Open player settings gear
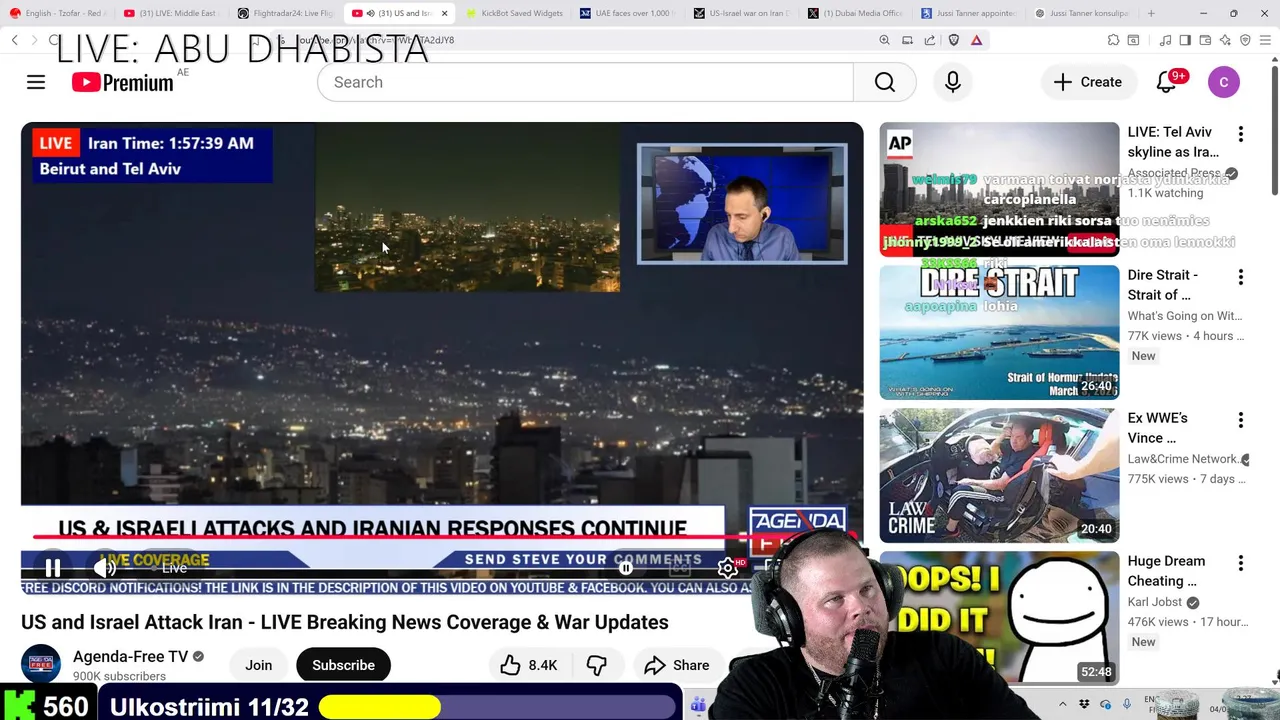1280x720 pixels. point(728,568)
